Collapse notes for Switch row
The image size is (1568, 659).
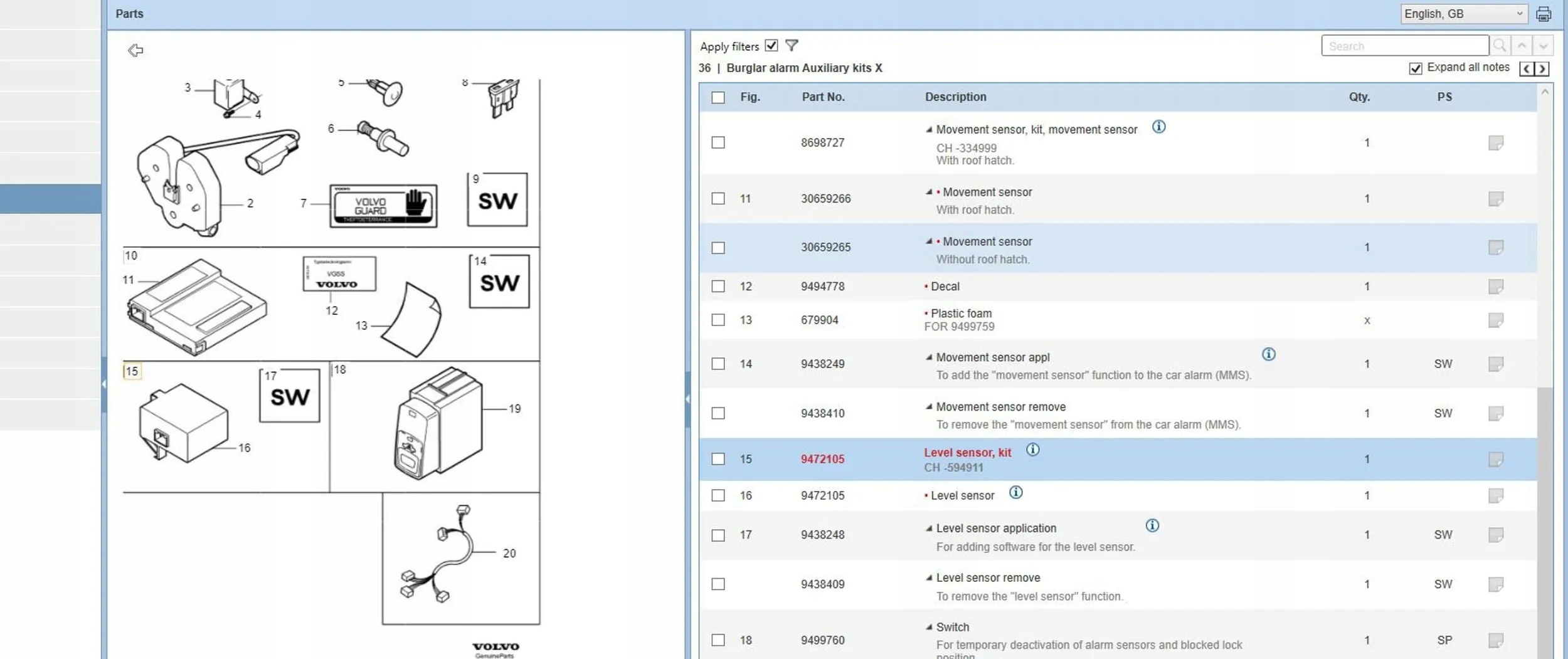click(x=929, y=627)
